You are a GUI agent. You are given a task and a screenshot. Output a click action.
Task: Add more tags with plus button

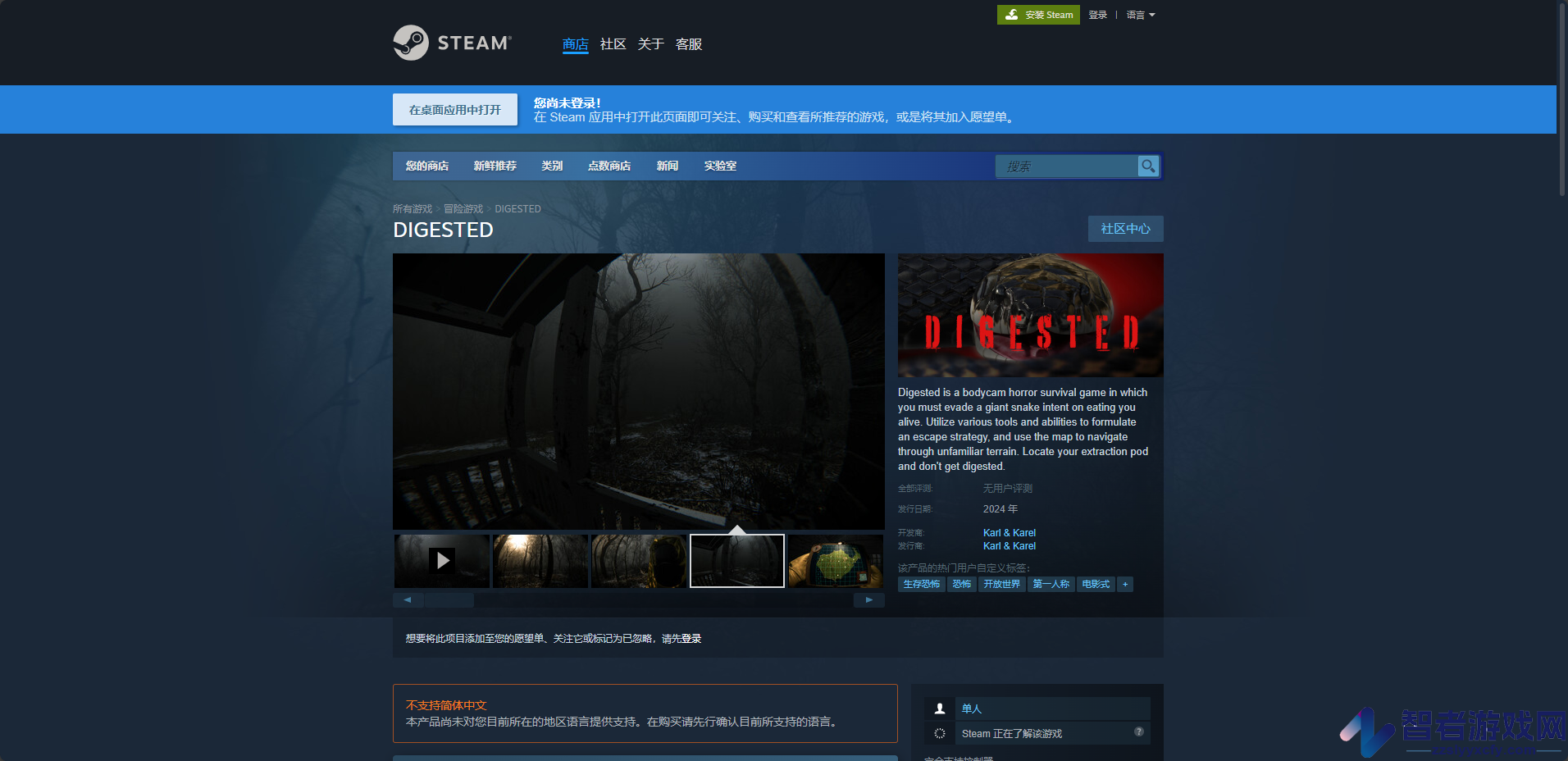1125,584
